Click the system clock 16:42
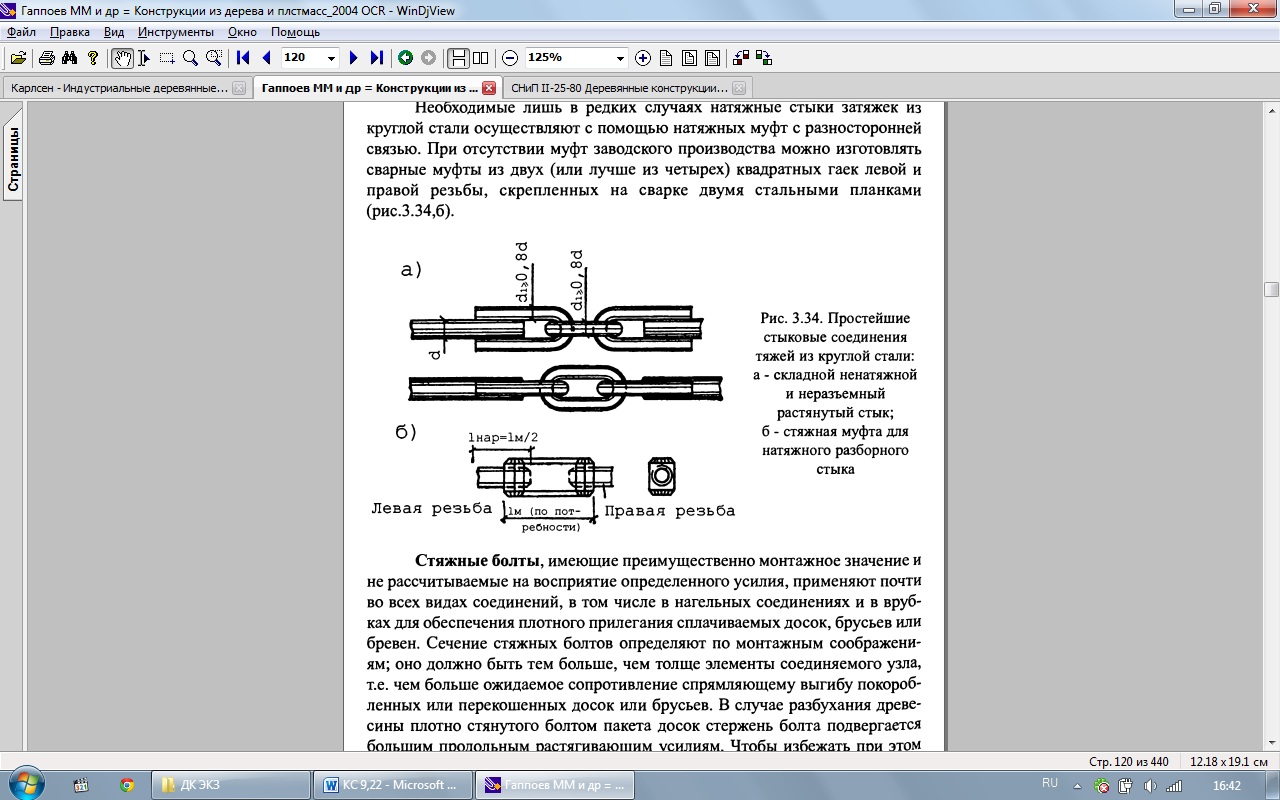This screenshot has height=800, width=1280. [1227, 785]
